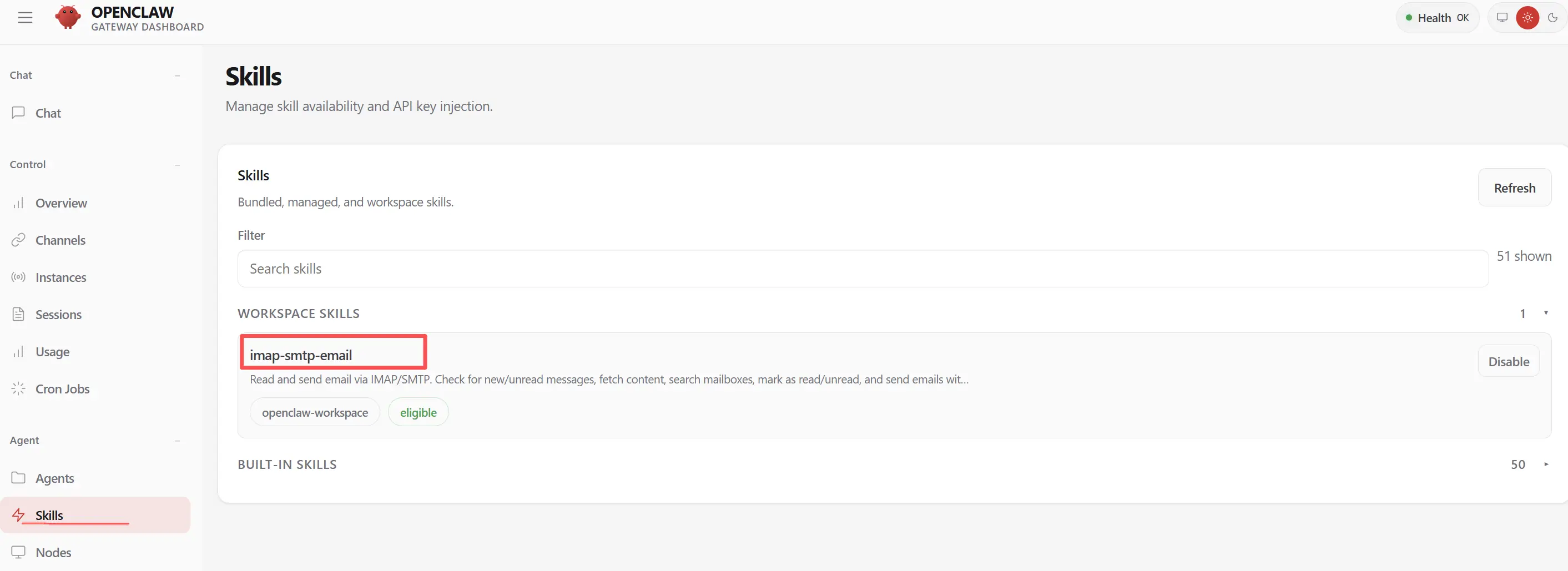The width and height of the screenshot is (1568, 571).
Task: Expand the Built-in Skills section
Action: [x=1545, y=464]
